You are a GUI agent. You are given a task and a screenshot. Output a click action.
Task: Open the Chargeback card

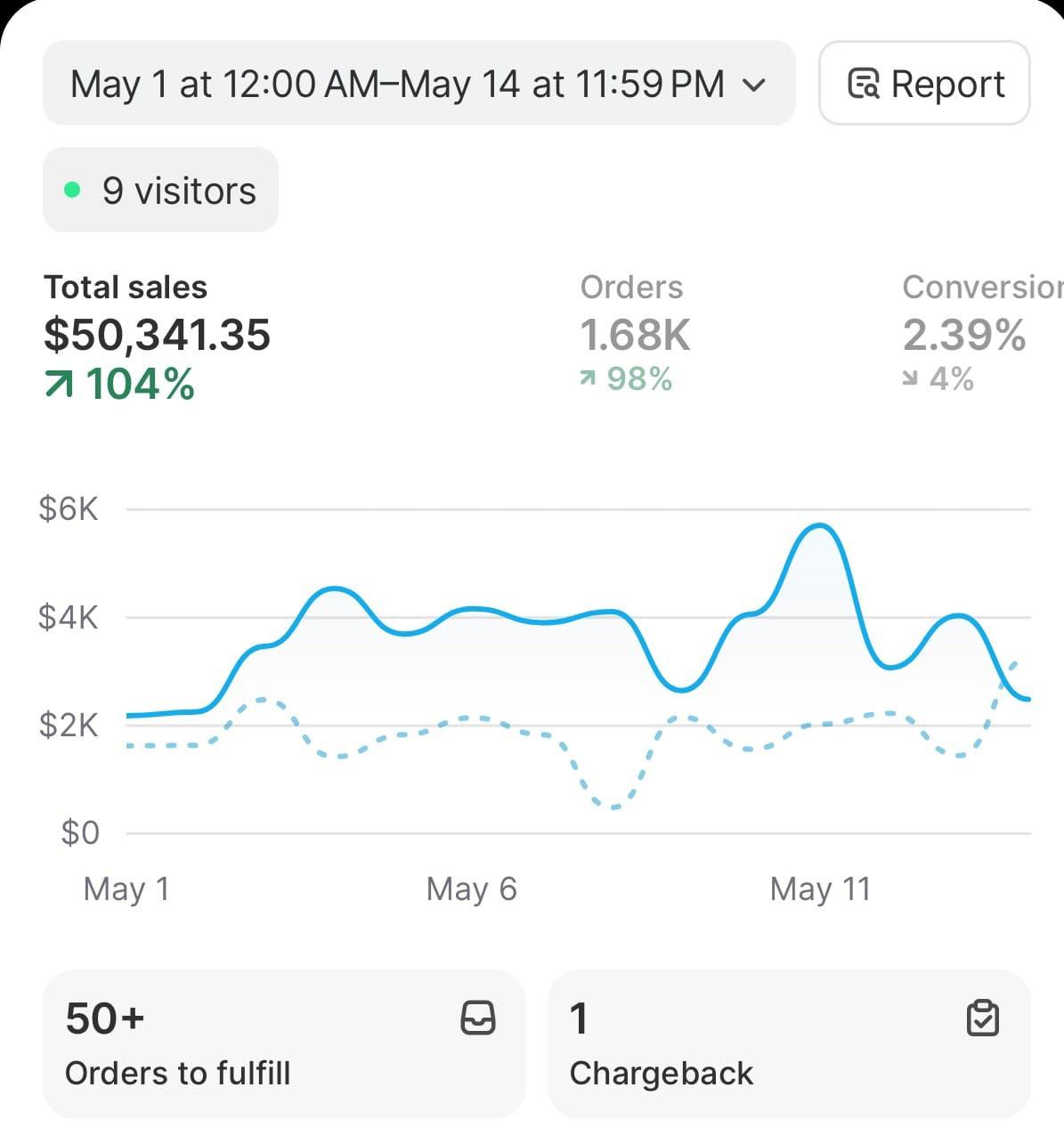(x=789, y=1044)
